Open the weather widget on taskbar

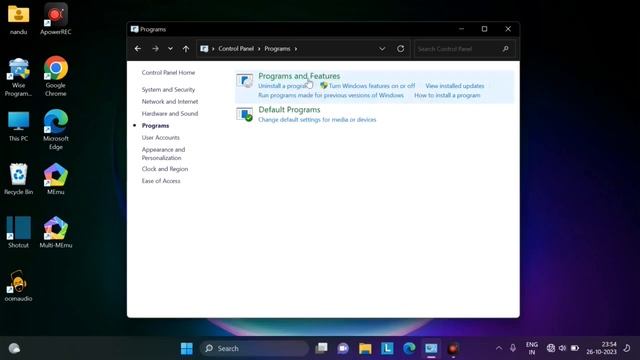14,348
